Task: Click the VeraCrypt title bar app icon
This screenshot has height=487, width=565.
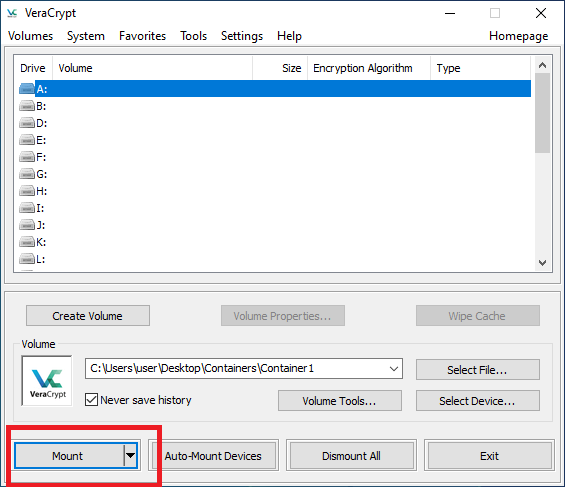Action: [x=12, y=13]
